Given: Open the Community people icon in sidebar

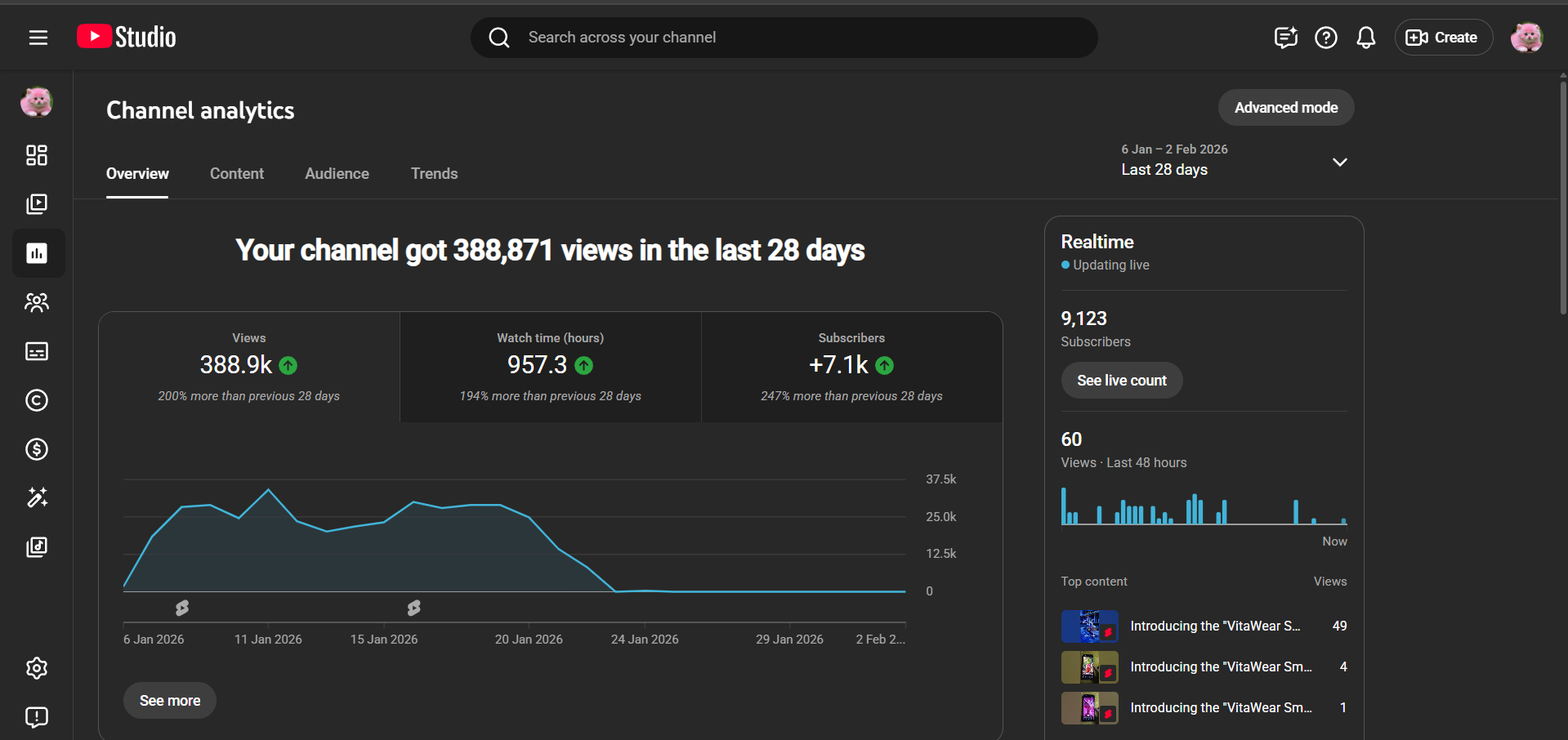Looking at the screenshot, I should pyautogui.click(x=37, y=303).
